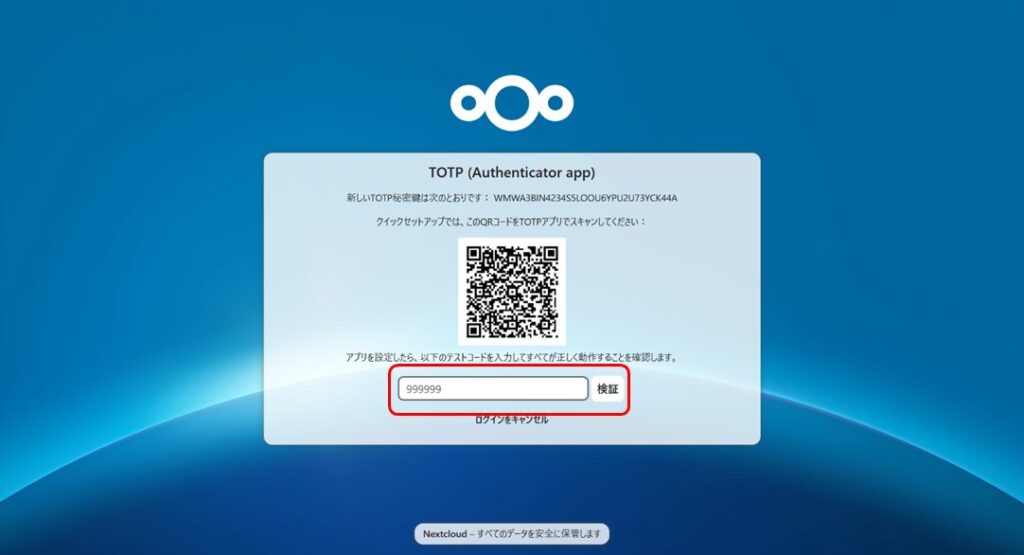Click the QR code's top-right finder square
1024x555 pixels.
tap(550, 255)
